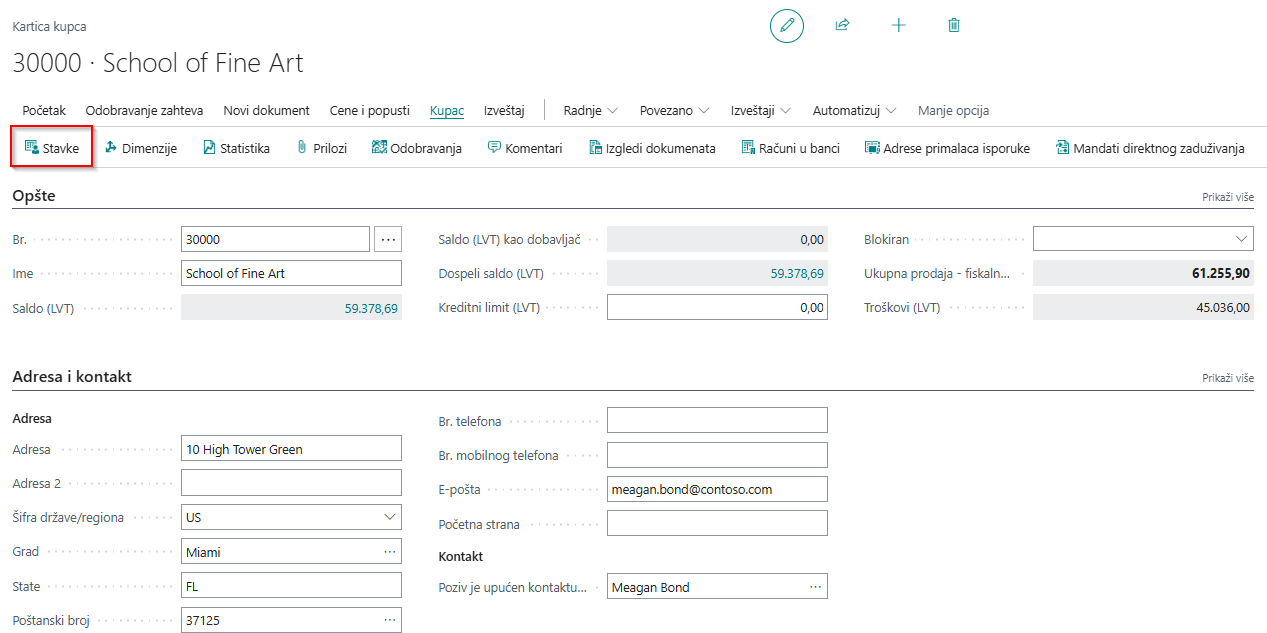Open Računi u banci
The width and height of the screenshot is (1267, 633).
[791, 148]
